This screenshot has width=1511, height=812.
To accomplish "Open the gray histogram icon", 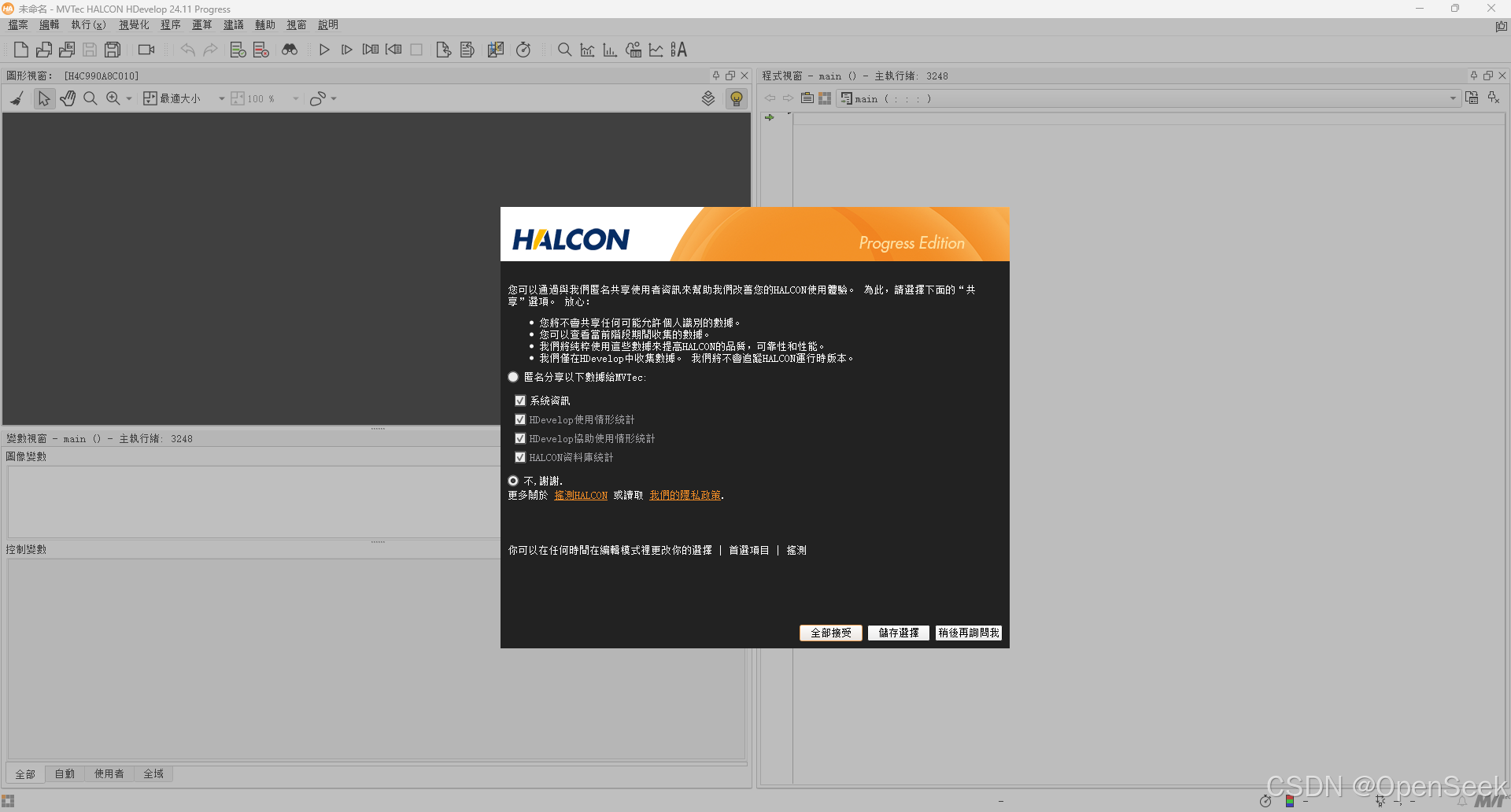I will point(610,50).
